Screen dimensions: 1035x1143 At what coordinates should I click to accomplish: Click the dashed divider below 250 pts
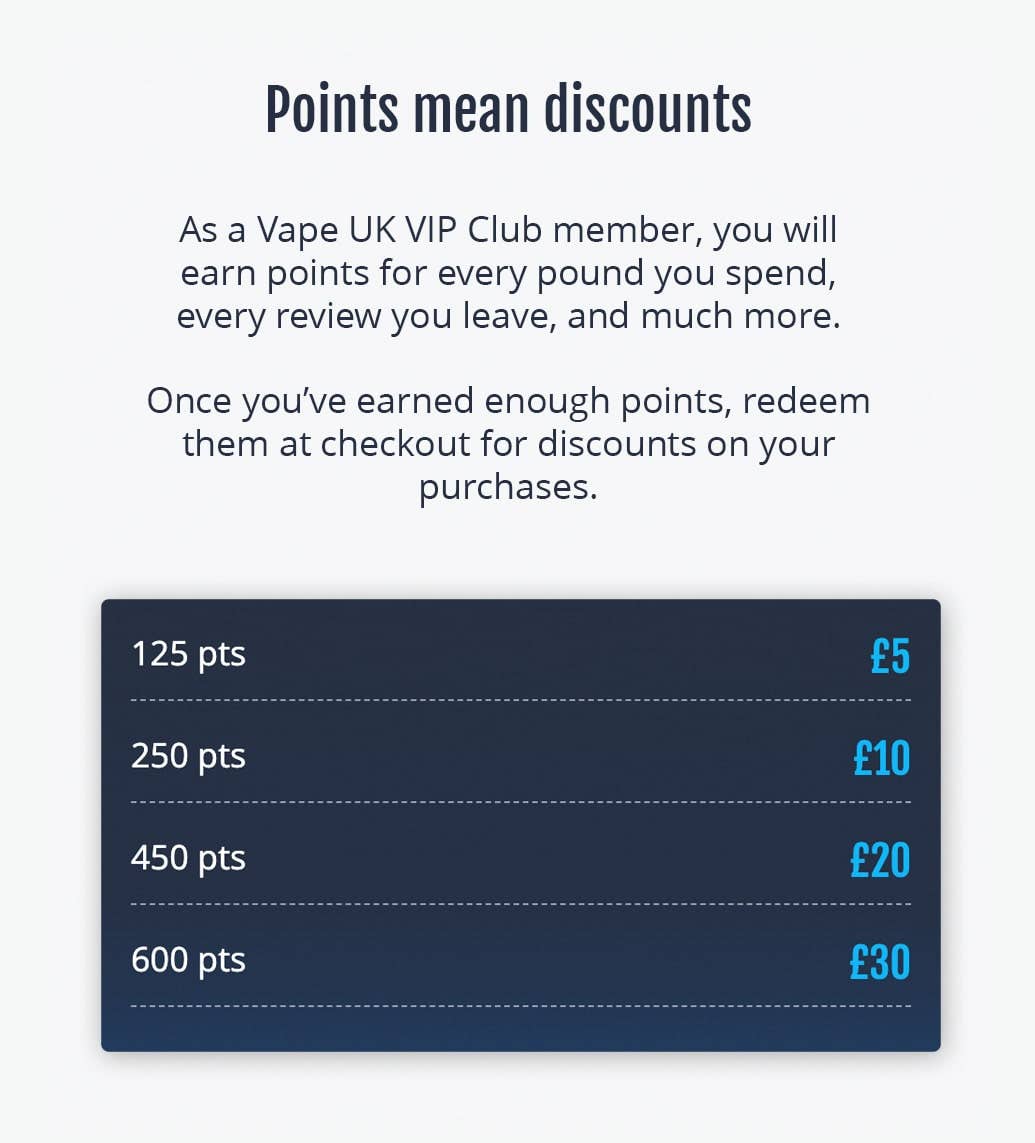520,802
